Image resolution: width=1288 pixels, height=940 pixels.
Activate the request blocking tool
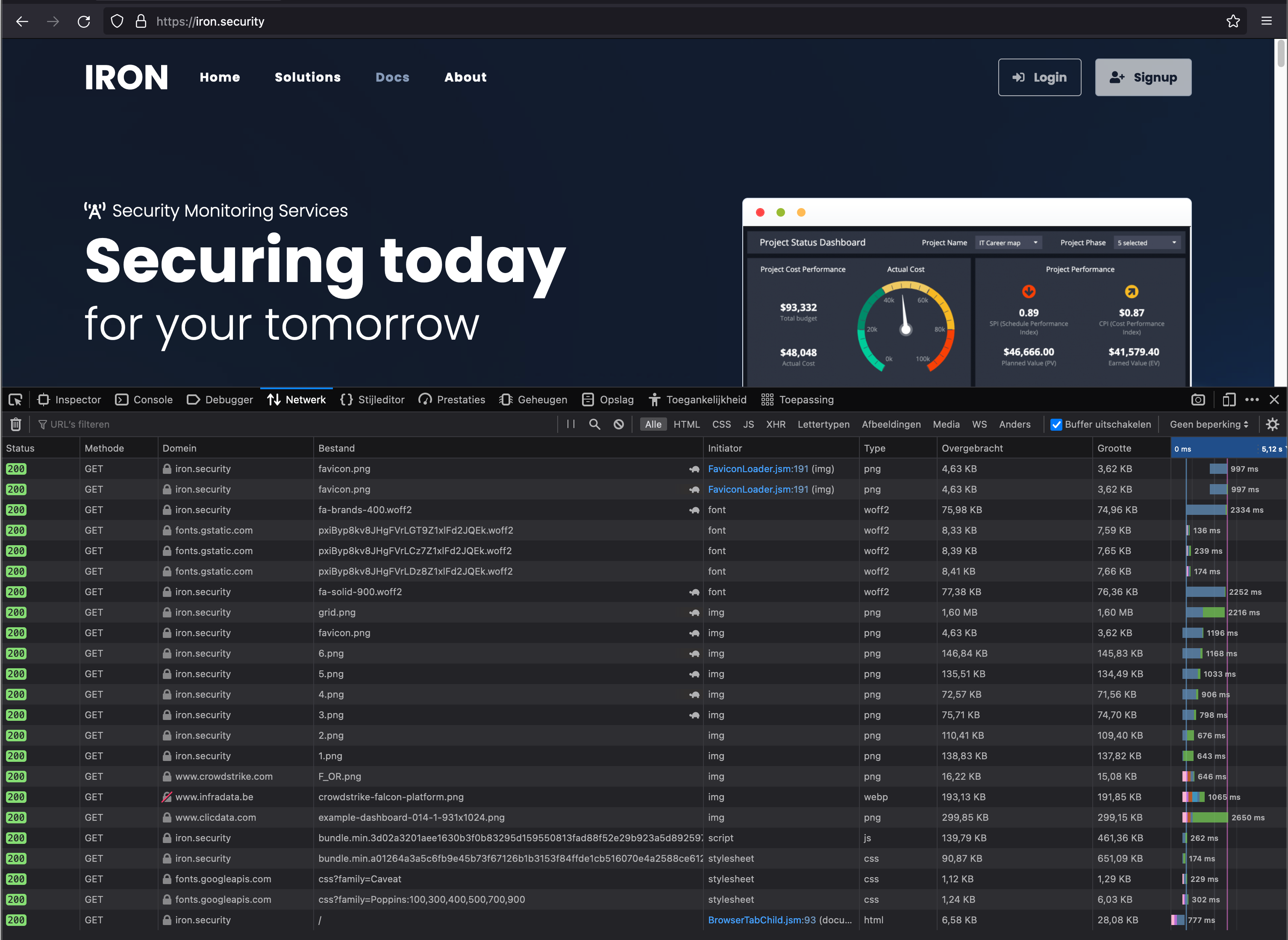pos(619,424)
